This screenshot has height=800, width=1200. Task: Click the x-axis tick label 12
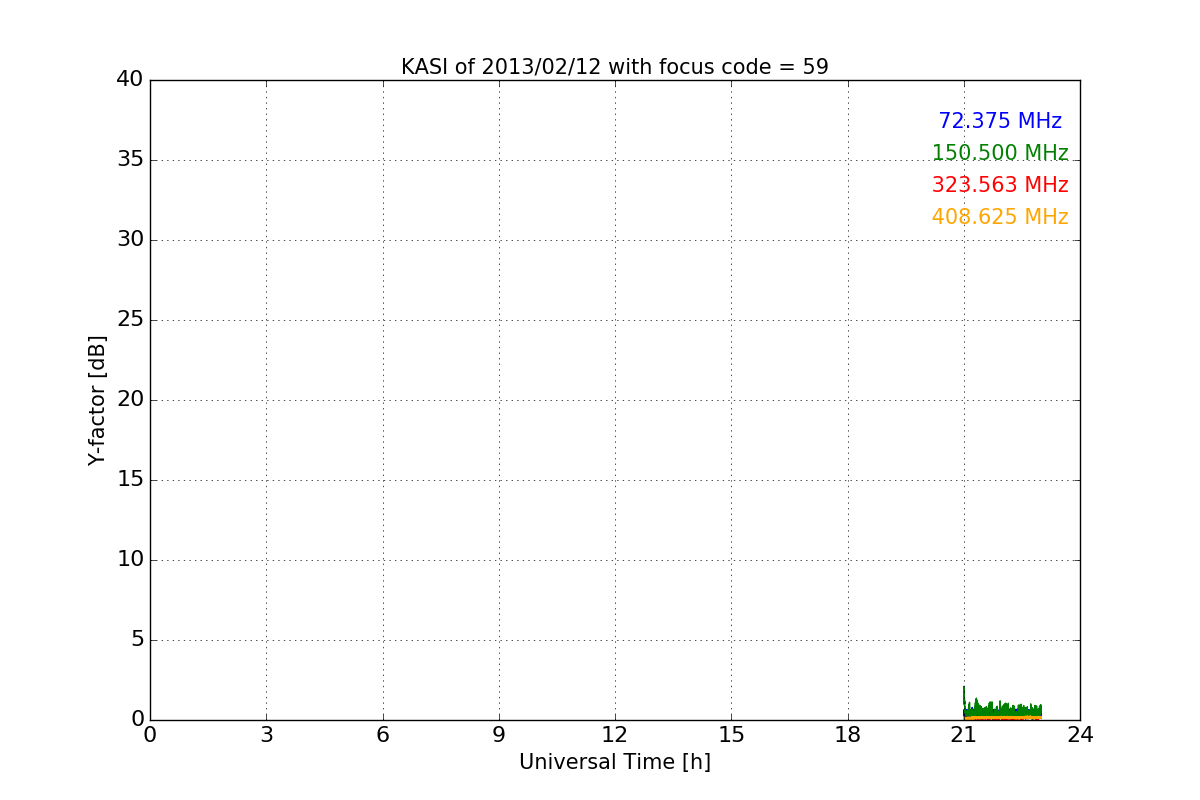[615, 735]
